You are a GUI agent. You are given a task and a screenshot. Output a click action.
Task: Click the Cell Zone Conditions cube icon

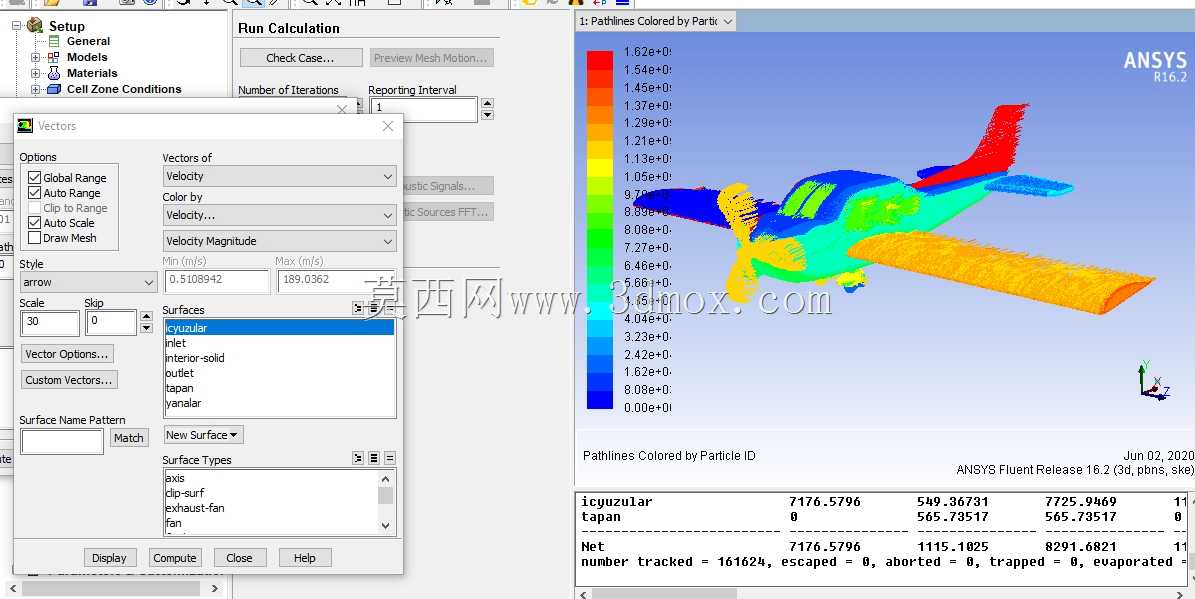pos(53,89)
